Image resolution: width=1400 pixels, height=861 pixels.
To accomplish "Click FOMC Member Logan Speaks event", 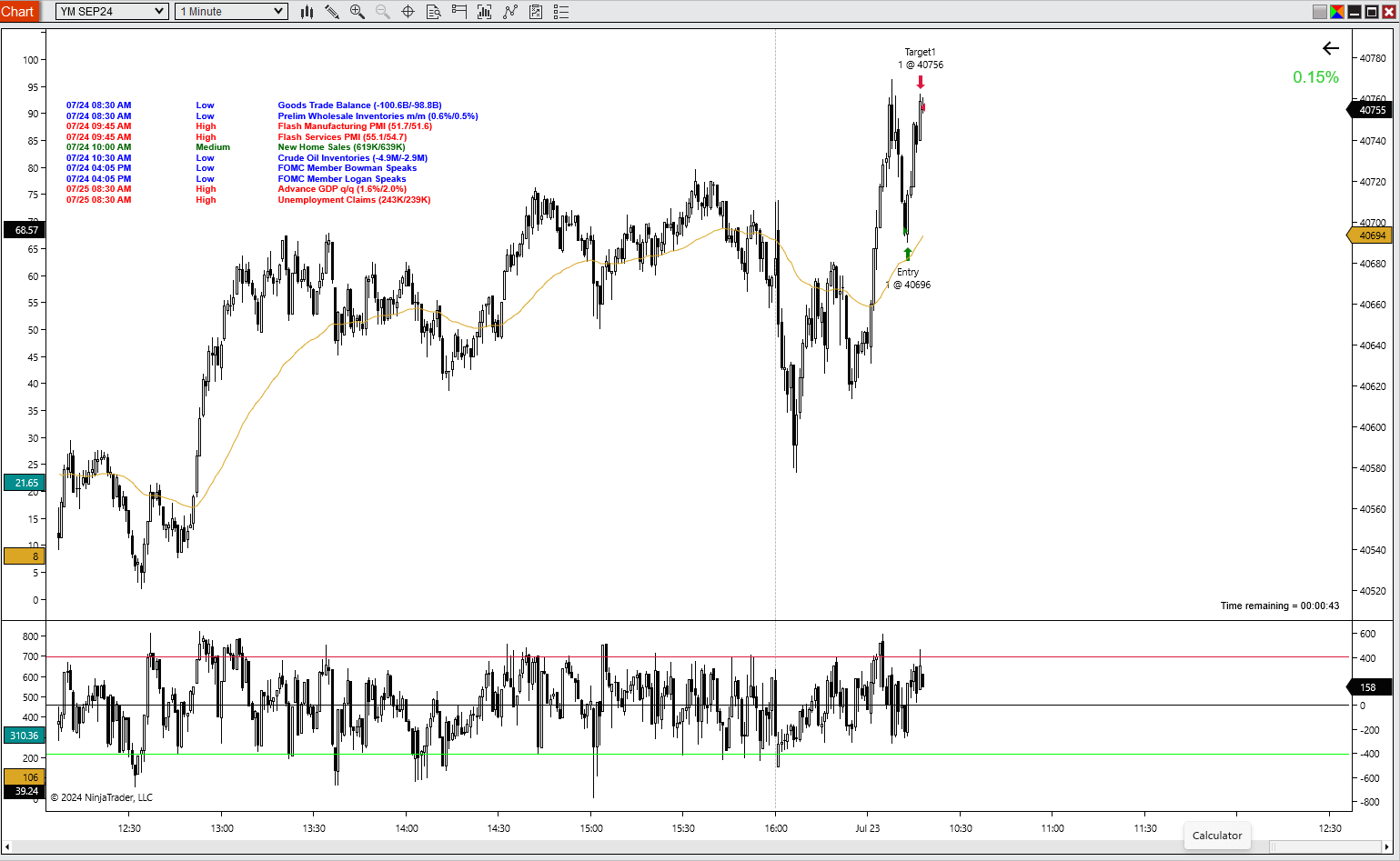I will 342,179.
